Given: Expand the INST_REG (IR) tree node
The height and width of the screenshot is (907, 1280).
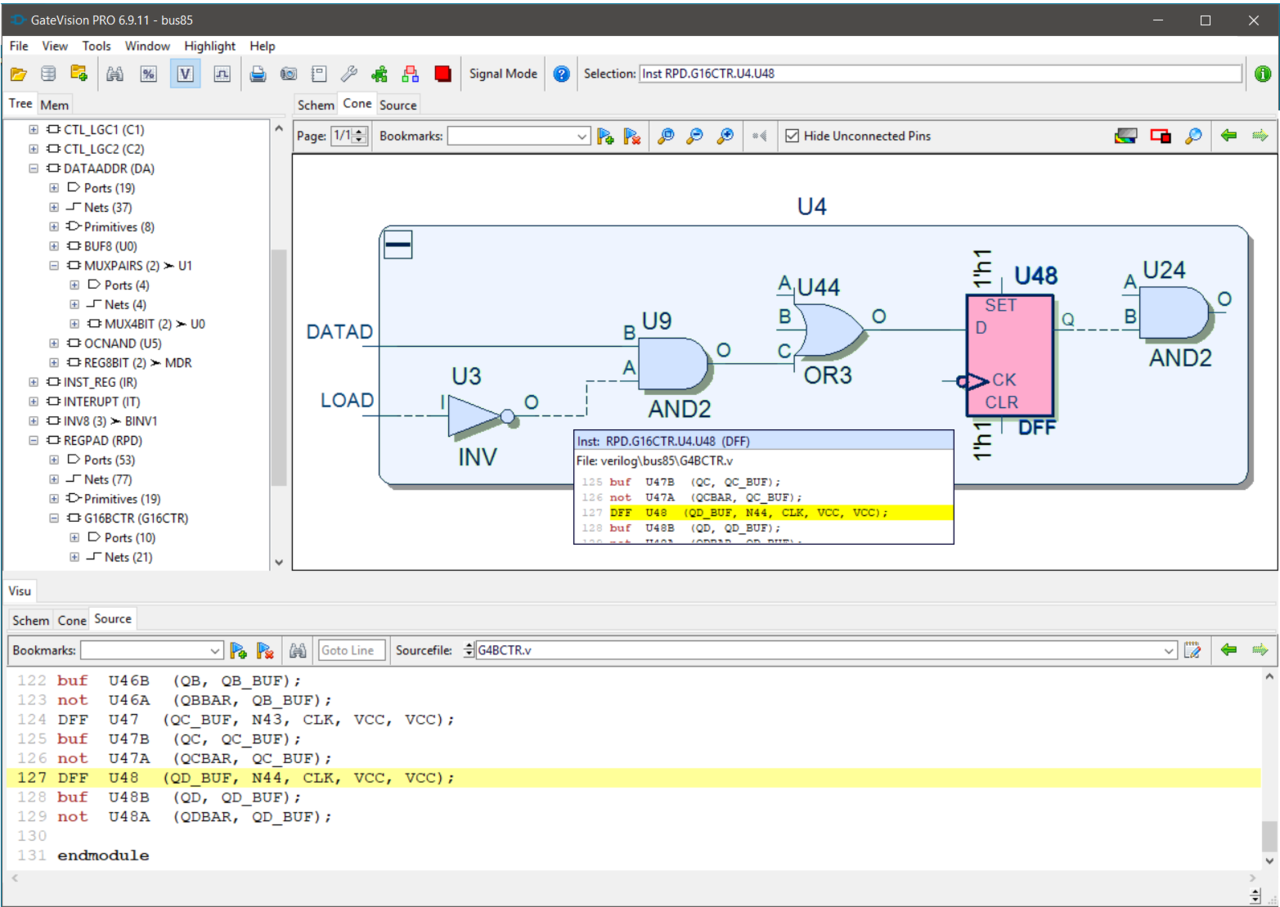Looking at the screenshot, I should point(34,382).
